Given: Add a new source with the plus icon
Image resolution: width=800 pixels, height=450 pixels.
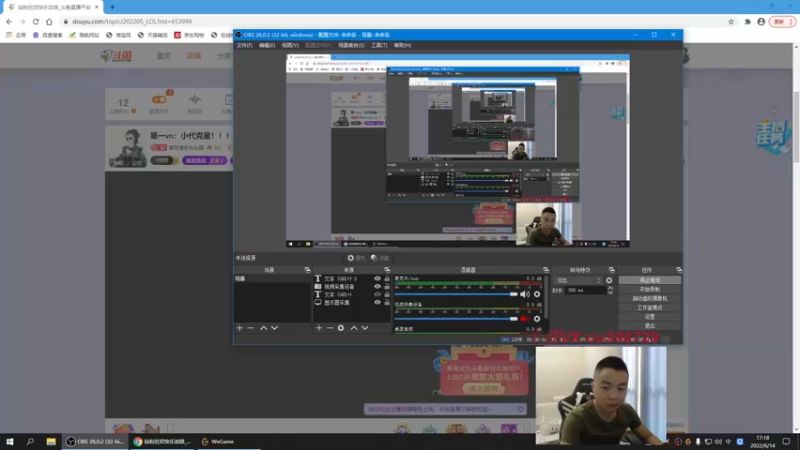Looking at the screenshot, I should [319, 328].
